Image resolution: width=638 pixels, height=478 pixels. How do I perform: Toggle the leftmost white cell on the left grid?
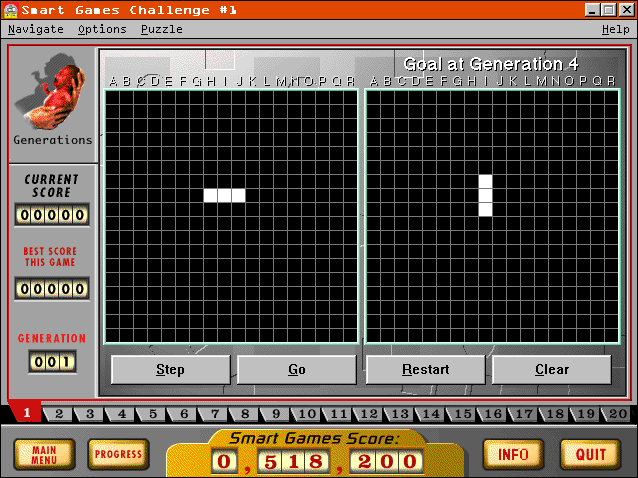210,195
